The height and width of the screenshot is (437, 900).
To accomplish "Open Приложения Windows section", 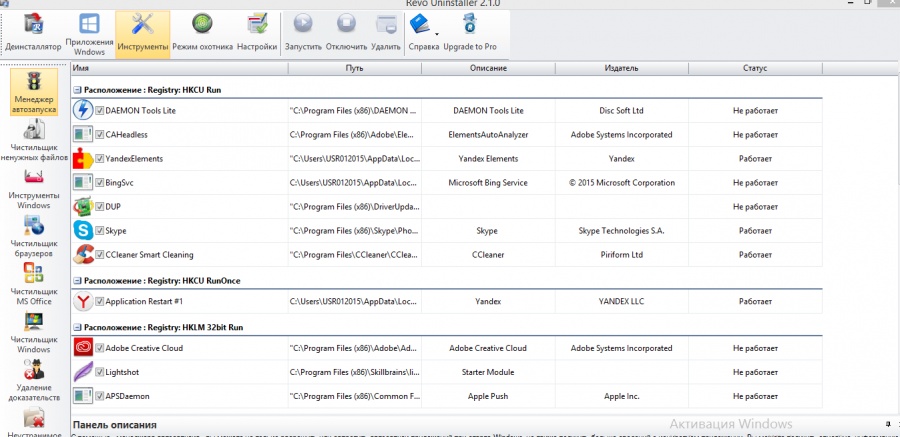I will click(89, 34).
